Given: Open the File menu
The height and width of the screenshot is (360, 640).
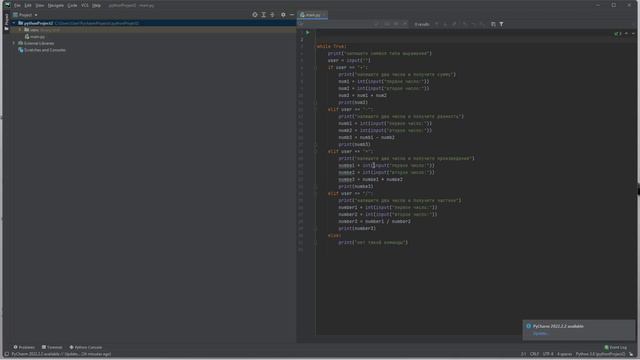Looking at the screenshot, I should point(17,5).
